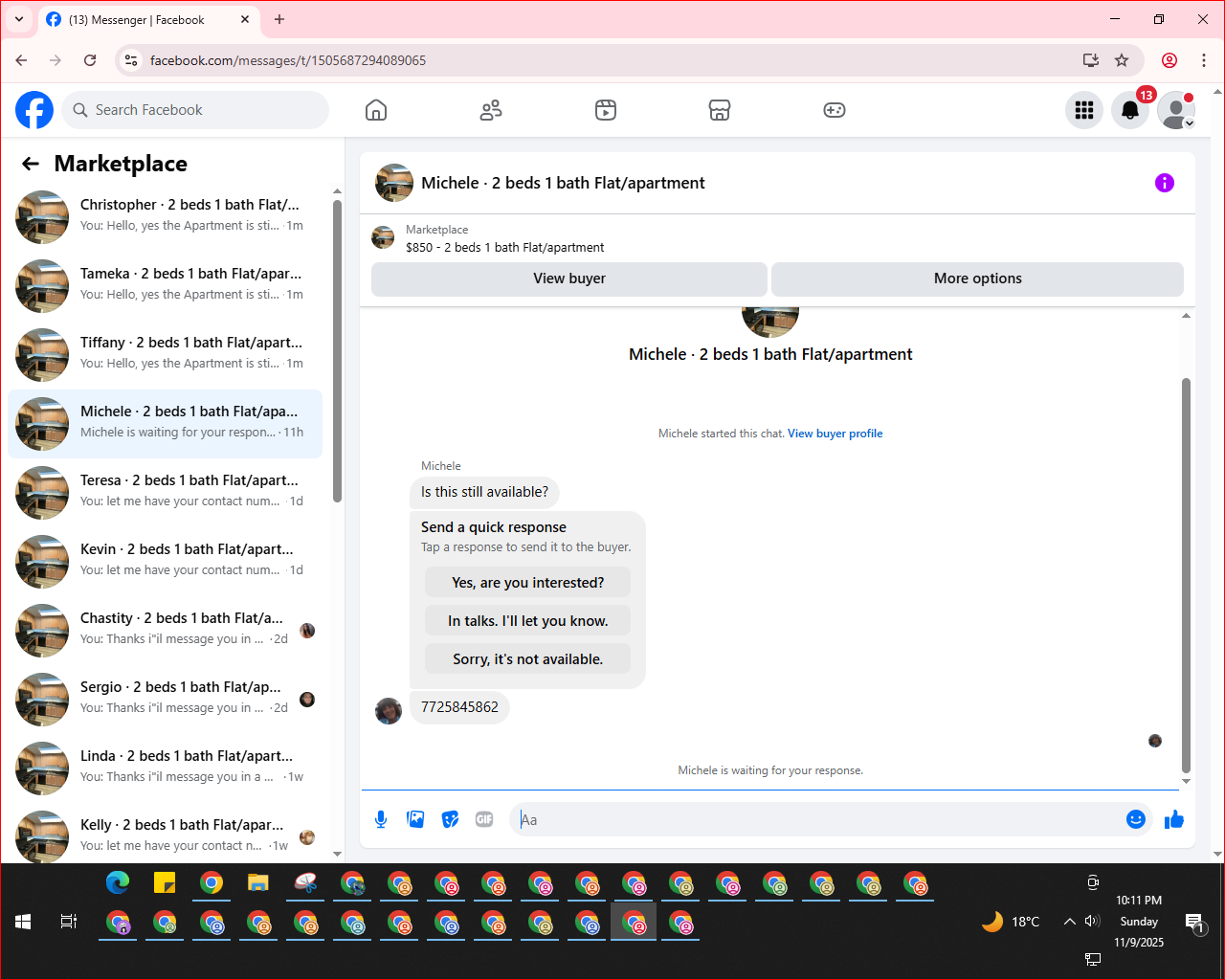
Task: Select the Messenger | Facebook browser tab
Action: (x=149, y=20)
